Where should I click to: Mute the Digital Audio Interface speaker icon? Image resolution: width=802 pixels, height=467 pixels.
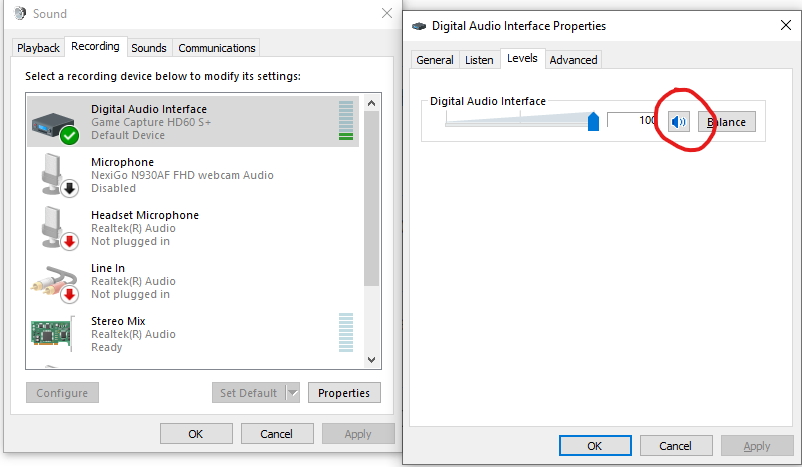pyautogui.click(x=679, y=122)
